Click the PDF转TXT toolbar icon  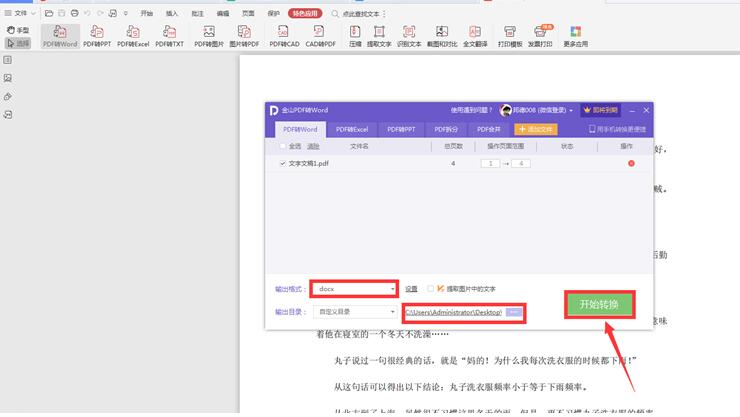pyautogui.click(x=169, y=36)
